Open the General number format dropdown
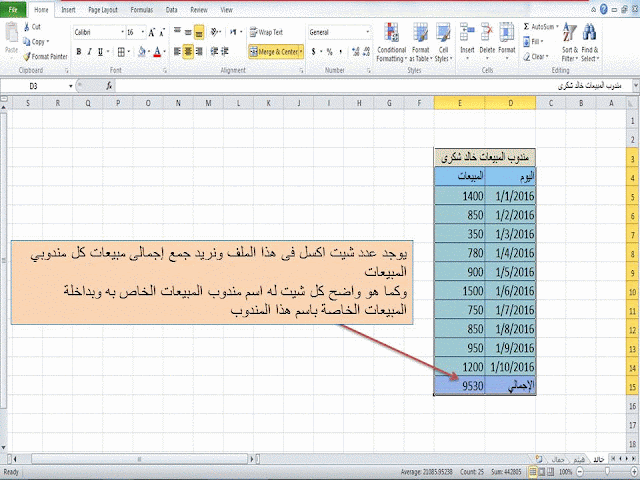 coord(367,32)
